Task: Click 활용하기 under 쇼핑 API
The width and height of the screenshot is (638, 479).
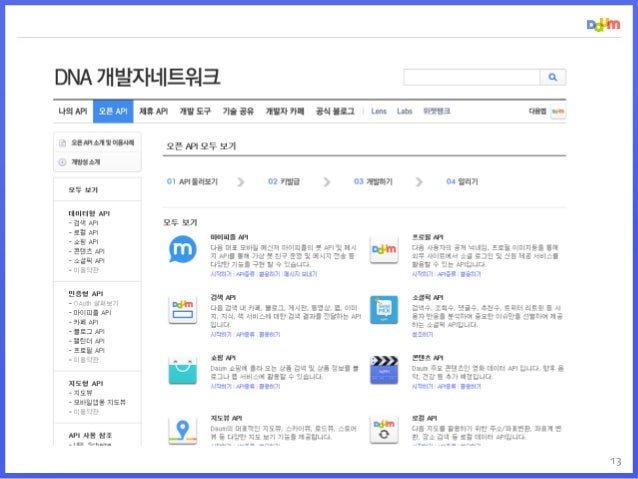Action: point(269,386)
